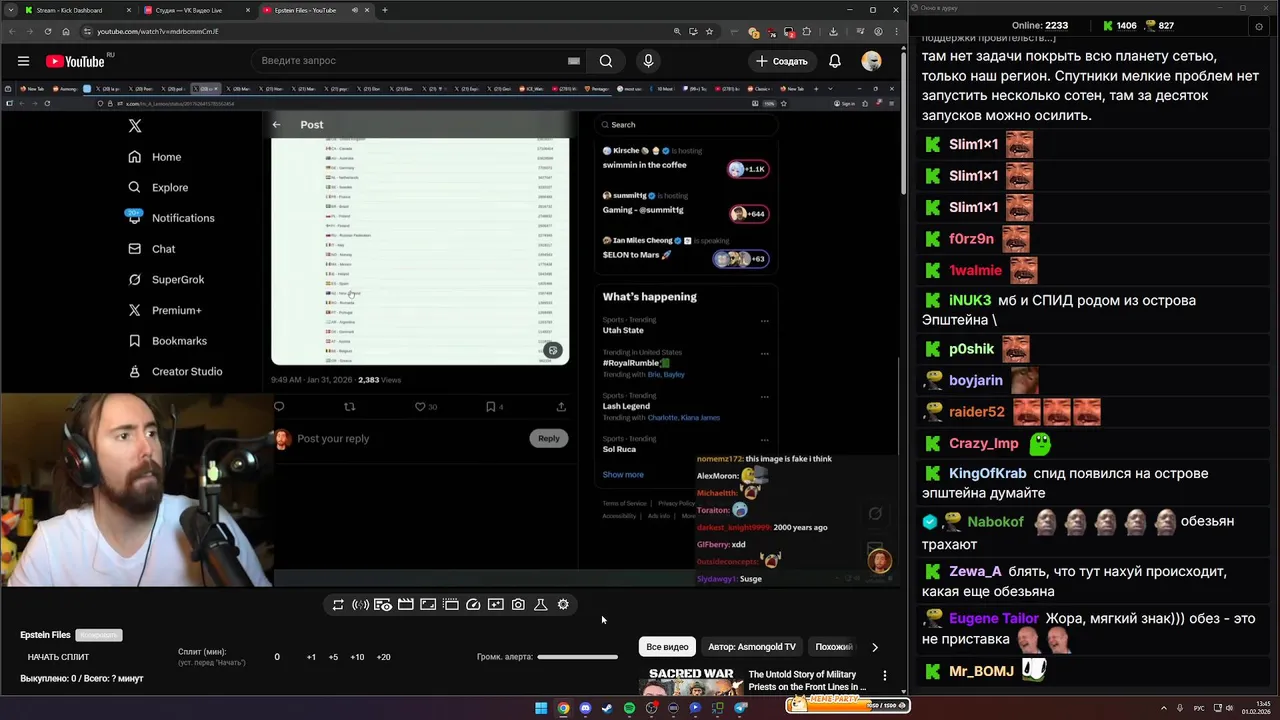
Task: Click the flask icon in player toolbar
Action: pyautogui.click(x=540, y=605)
